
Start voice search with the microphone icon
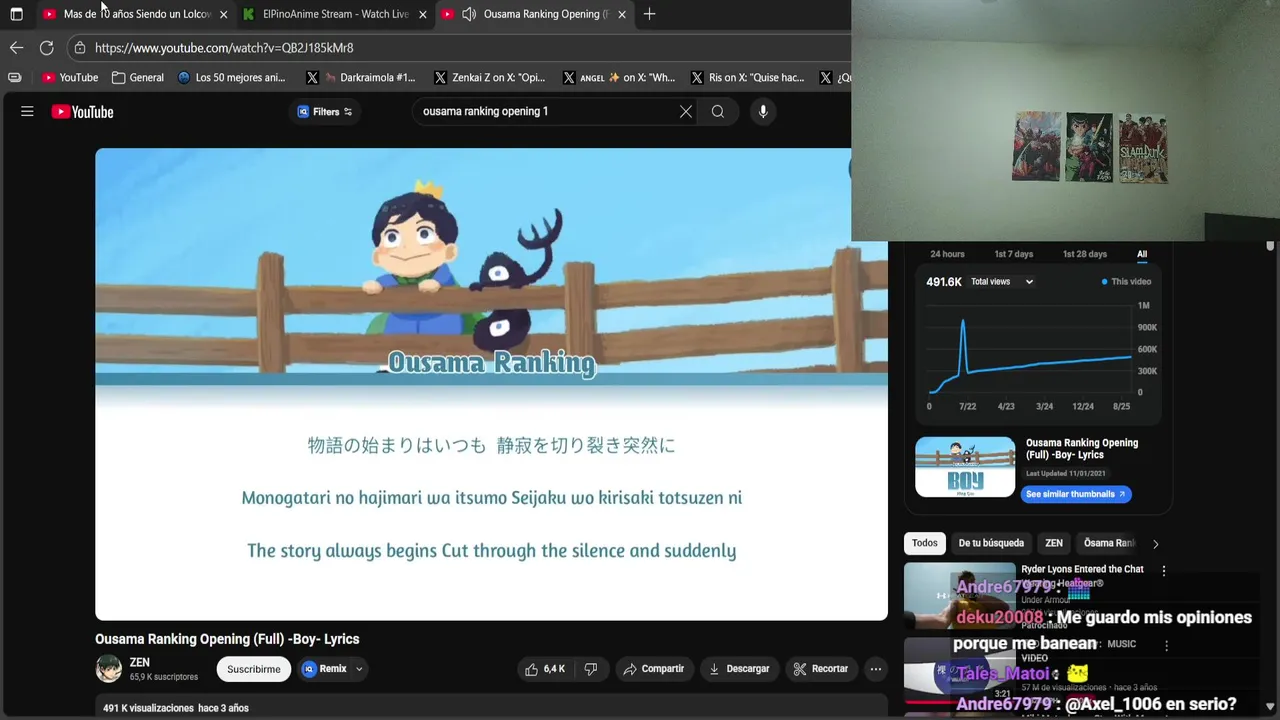(x=763, y=112)
